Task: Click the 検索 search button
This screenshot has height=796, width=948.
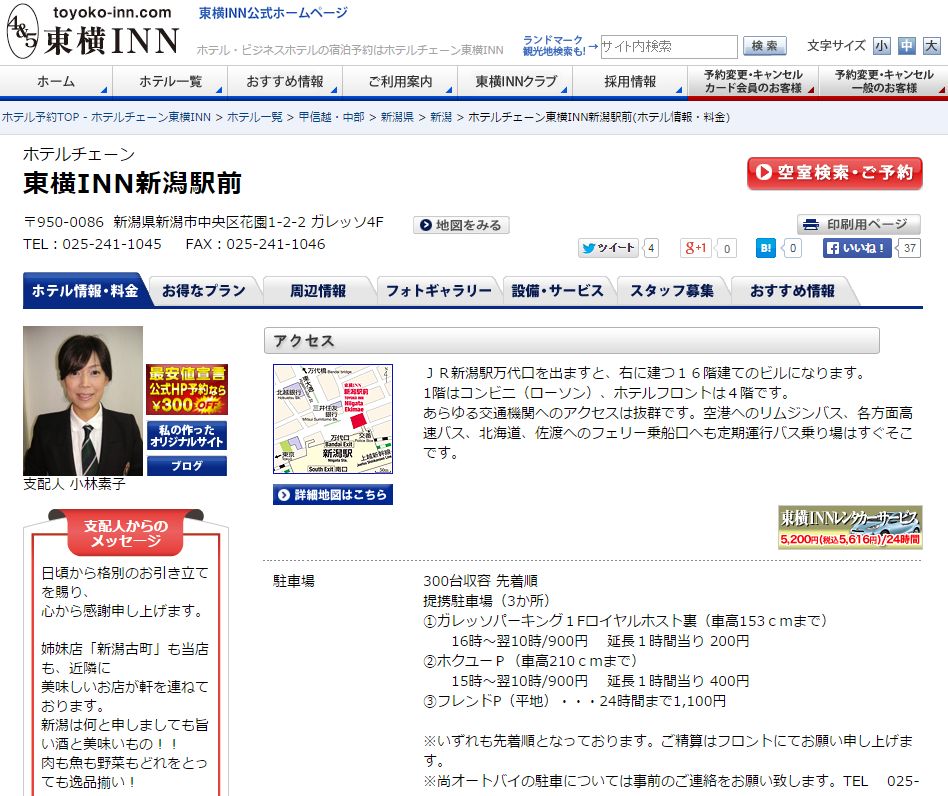Action: tap(765, 46)
